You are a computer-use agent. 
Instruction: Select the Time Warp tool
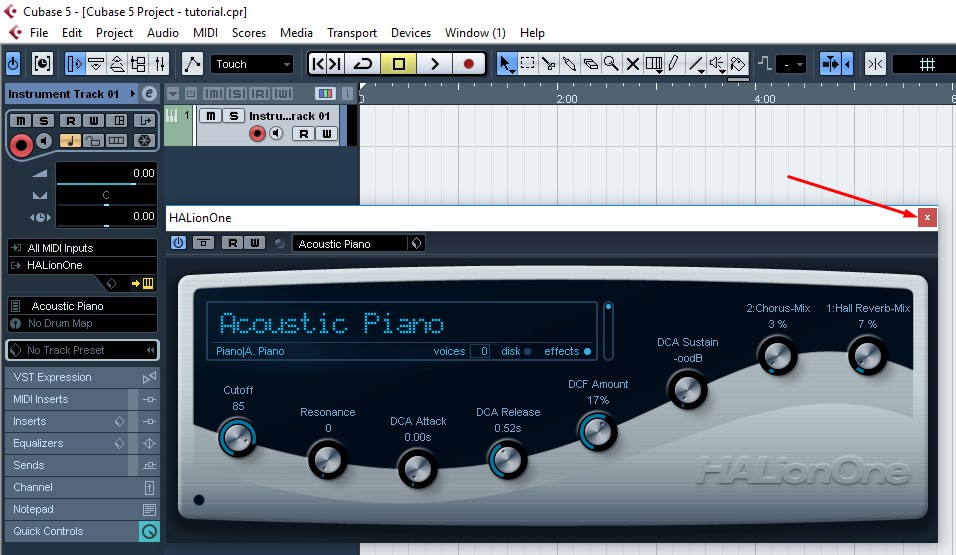[x=654, y=63]
